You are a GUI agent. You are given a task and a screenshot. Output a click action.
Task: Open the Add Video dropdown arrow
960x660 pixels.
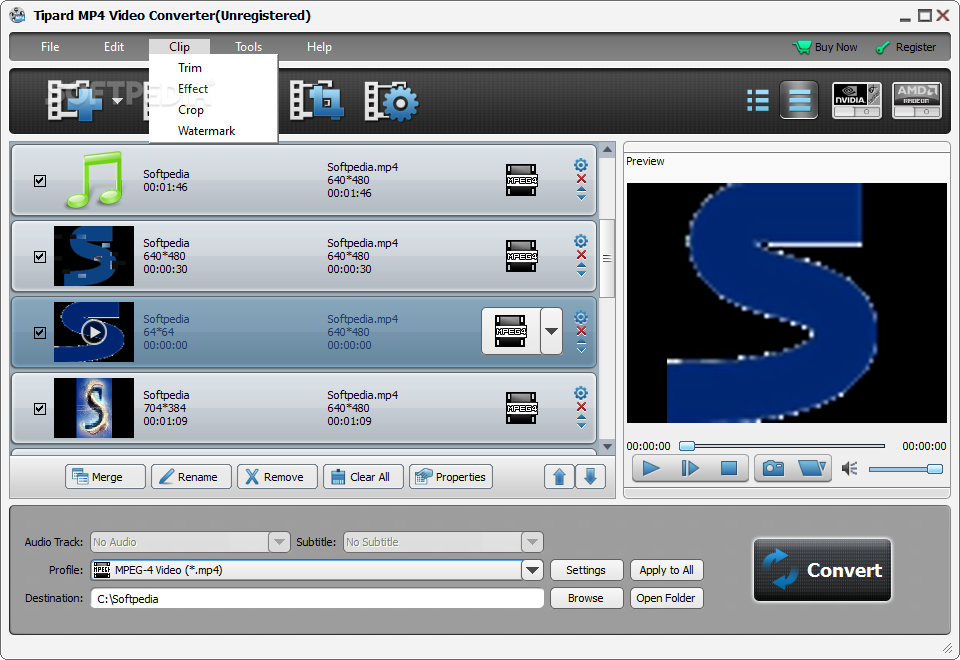[x=118, y=101]
